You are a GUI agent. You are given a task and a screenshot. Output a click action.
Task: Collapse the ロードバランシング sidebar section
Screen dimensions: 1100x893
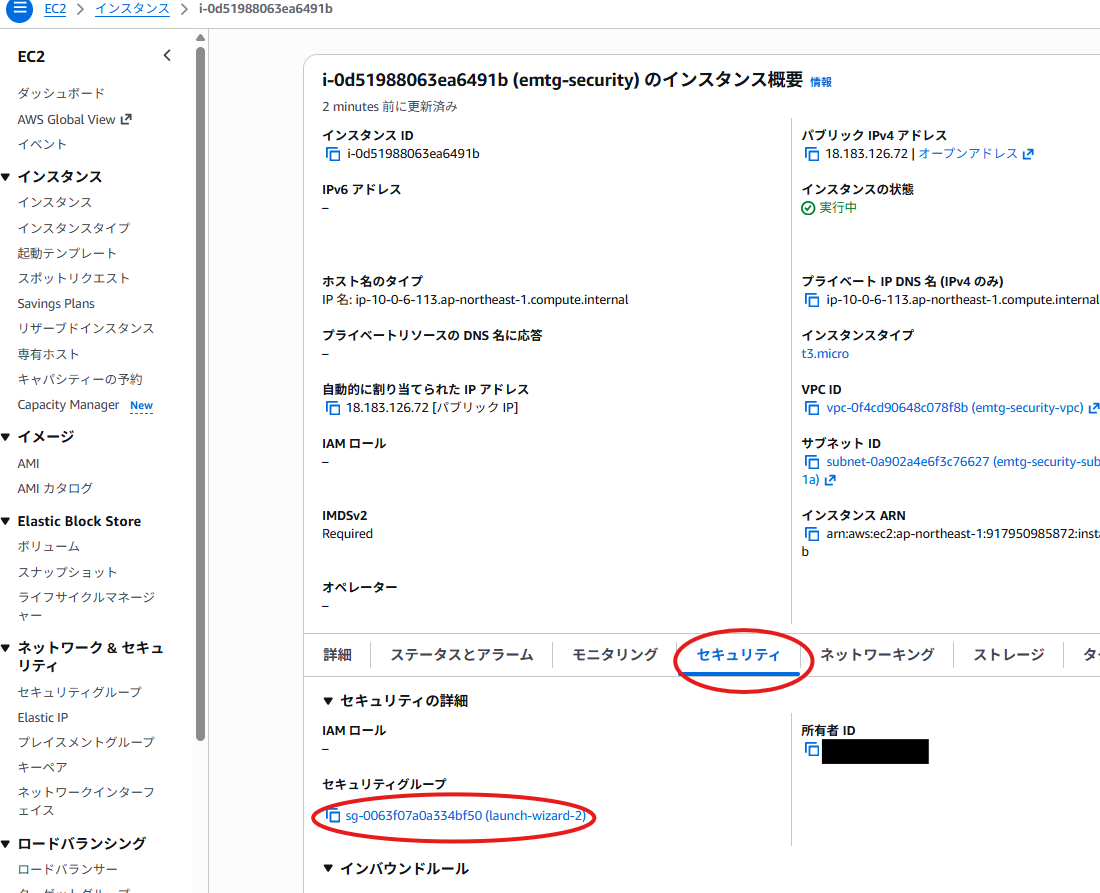pyautogui.click(x=6, y=844)
